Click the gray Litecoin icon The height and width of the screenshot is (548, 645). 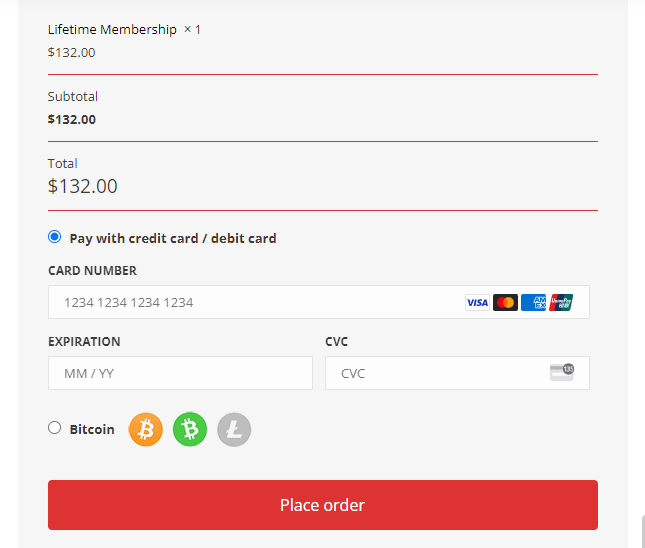coord(234,429)
